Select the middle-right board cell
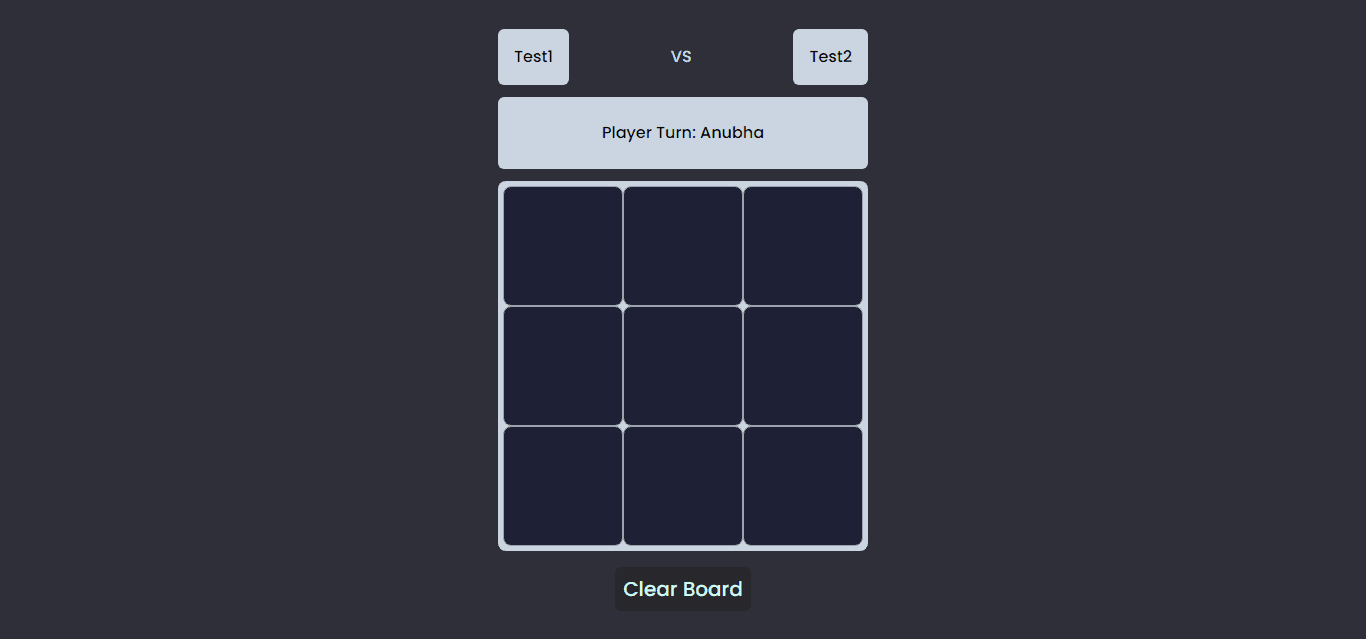 (803, 366)
